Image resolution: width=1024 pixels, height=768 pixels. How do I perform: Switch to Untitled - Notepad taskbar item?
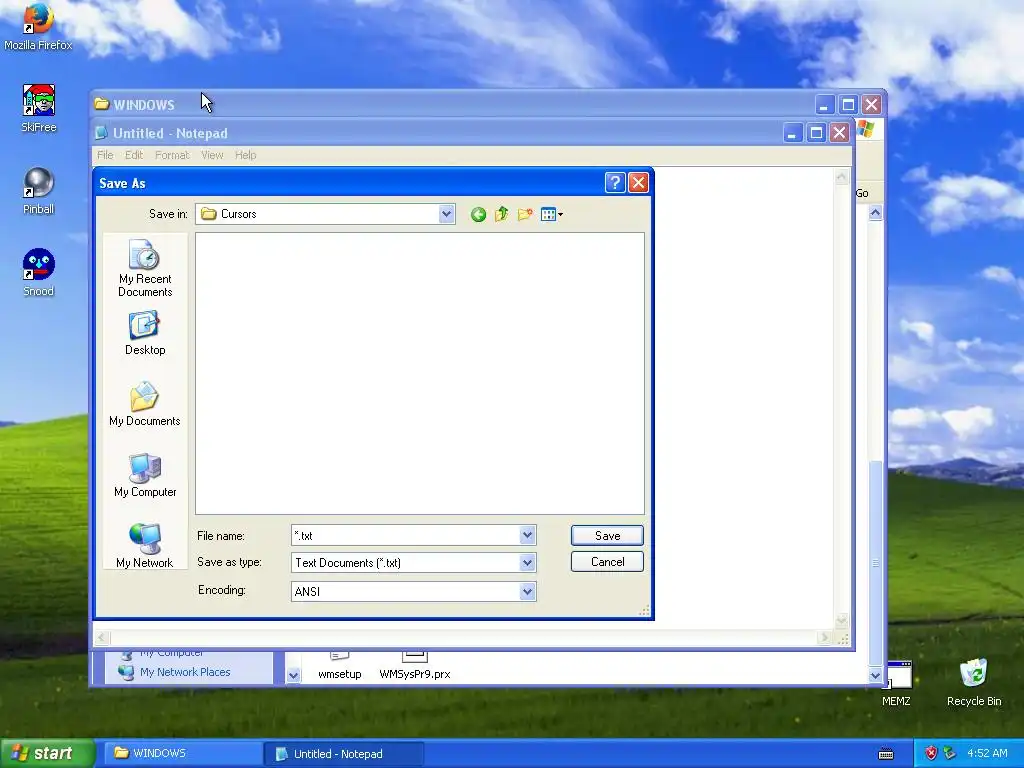coord(344,754)
